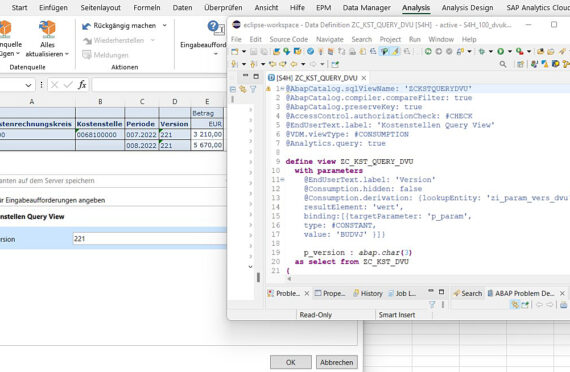The image size is (570, 372).
Task: Click the view menu dots in Problems view
Action: click(x=443, y=305)
